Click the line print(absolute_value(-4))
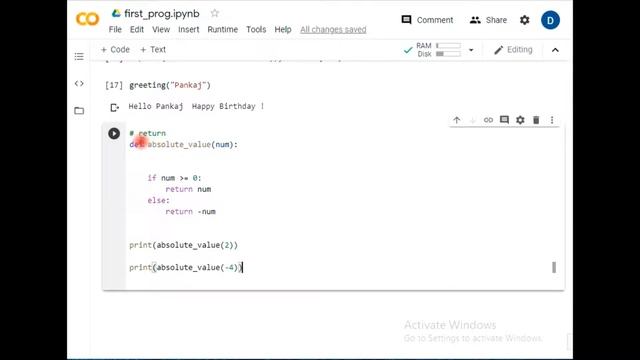 186,267
